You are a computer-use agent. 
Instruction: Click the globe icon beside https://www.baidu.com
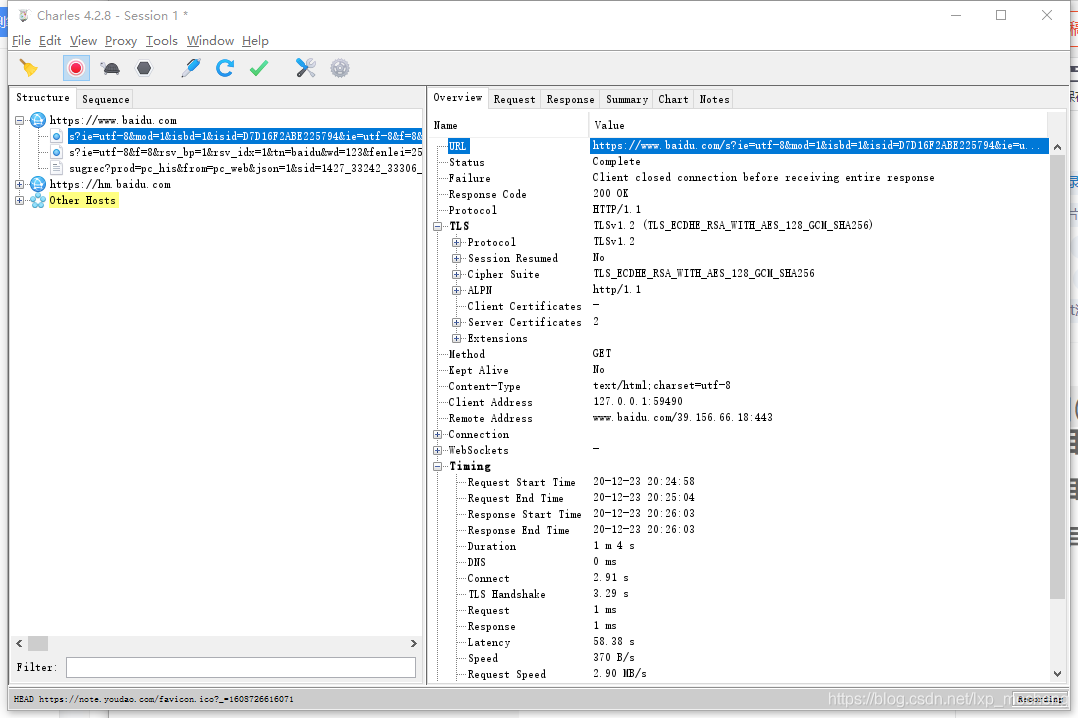(38, 120)
